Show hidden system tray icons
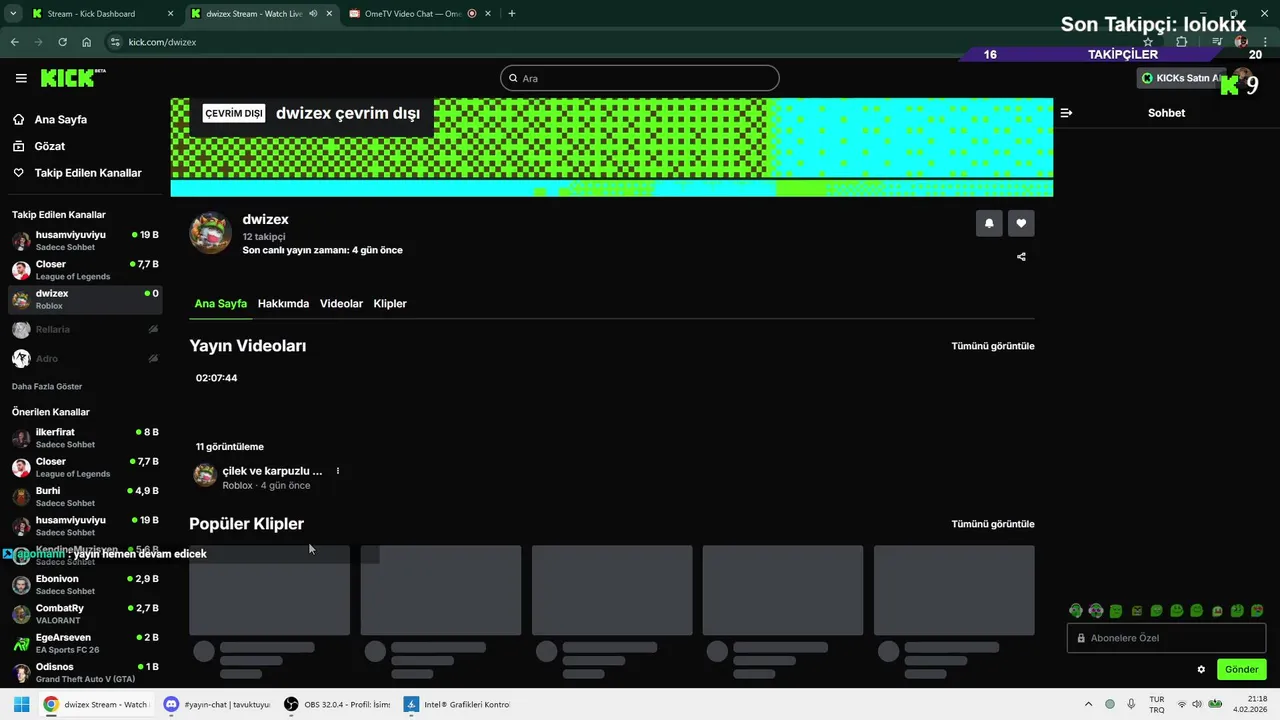The image size is (1280, 720). tap(1089, 704)
